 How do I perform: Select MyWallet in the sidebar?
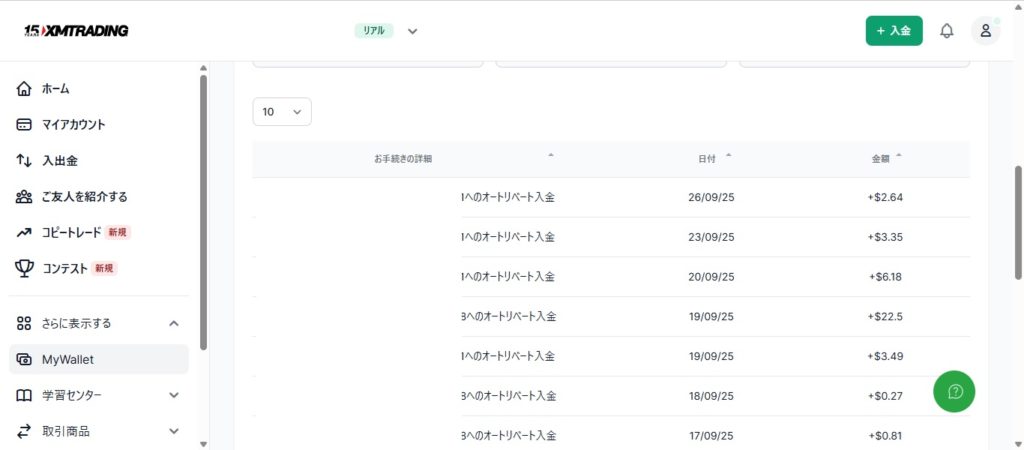68,360
